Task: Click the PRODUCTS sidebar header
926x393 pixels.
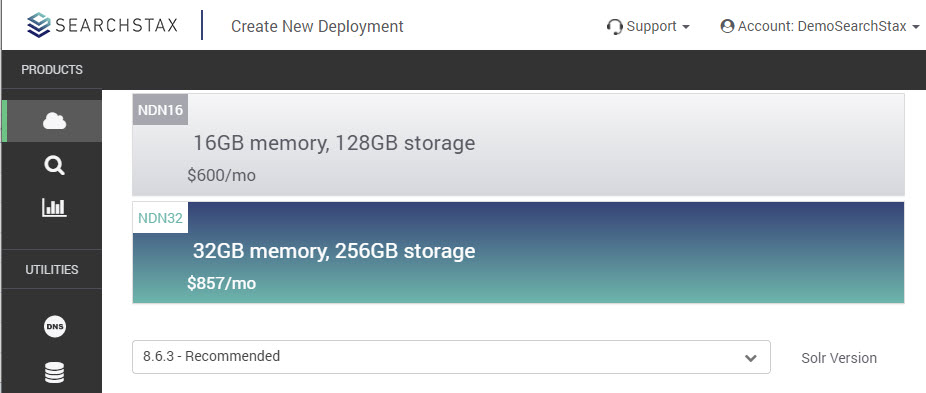Action: tap(52, 70)
